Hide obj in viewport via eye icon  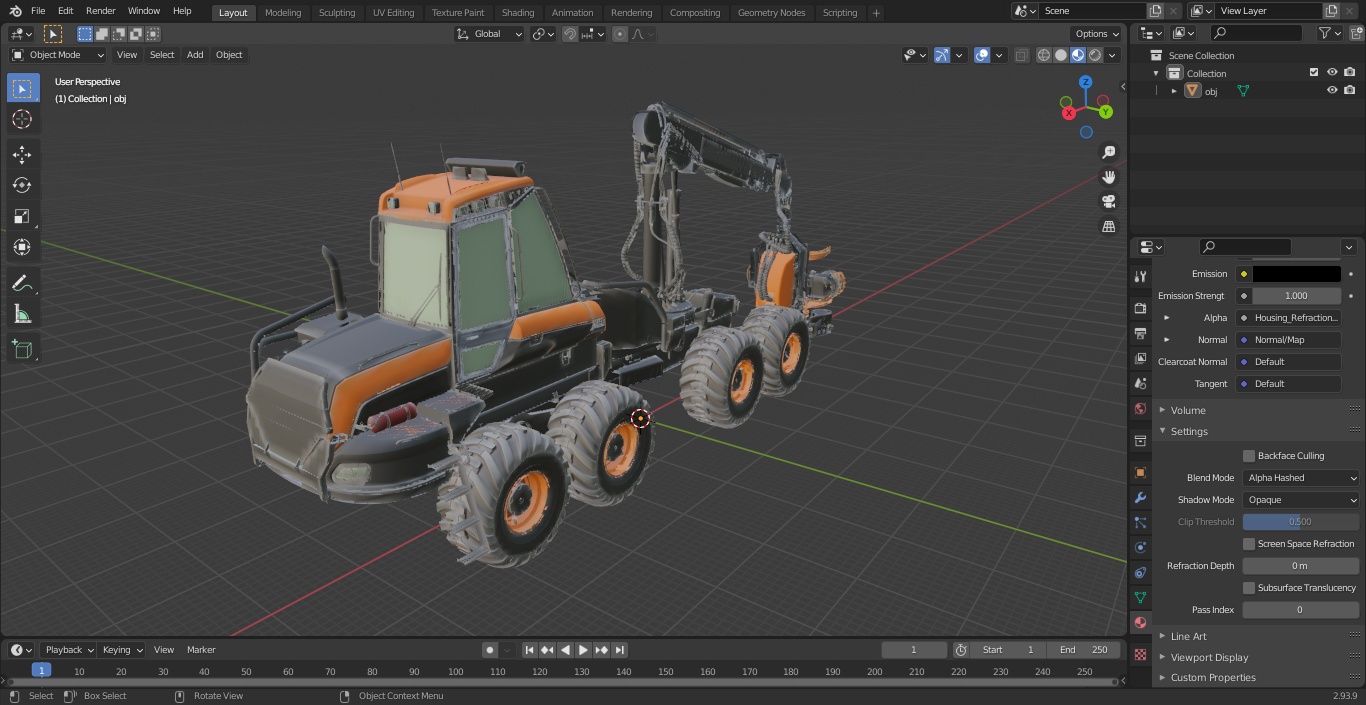1332,90
